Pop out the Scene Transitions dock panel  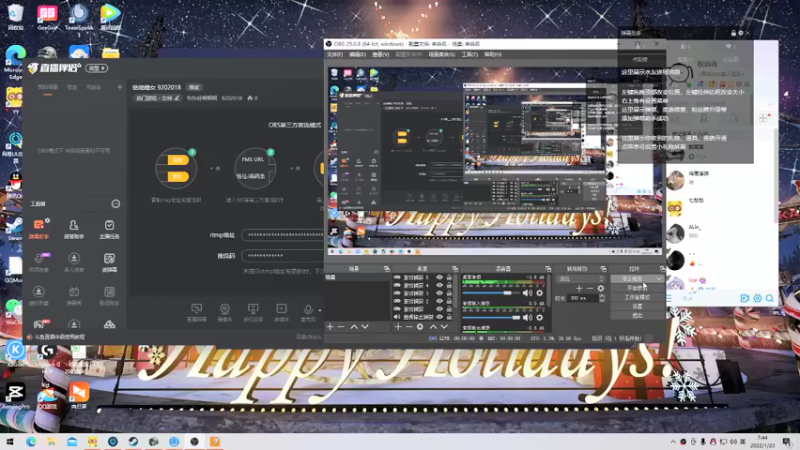603,269
